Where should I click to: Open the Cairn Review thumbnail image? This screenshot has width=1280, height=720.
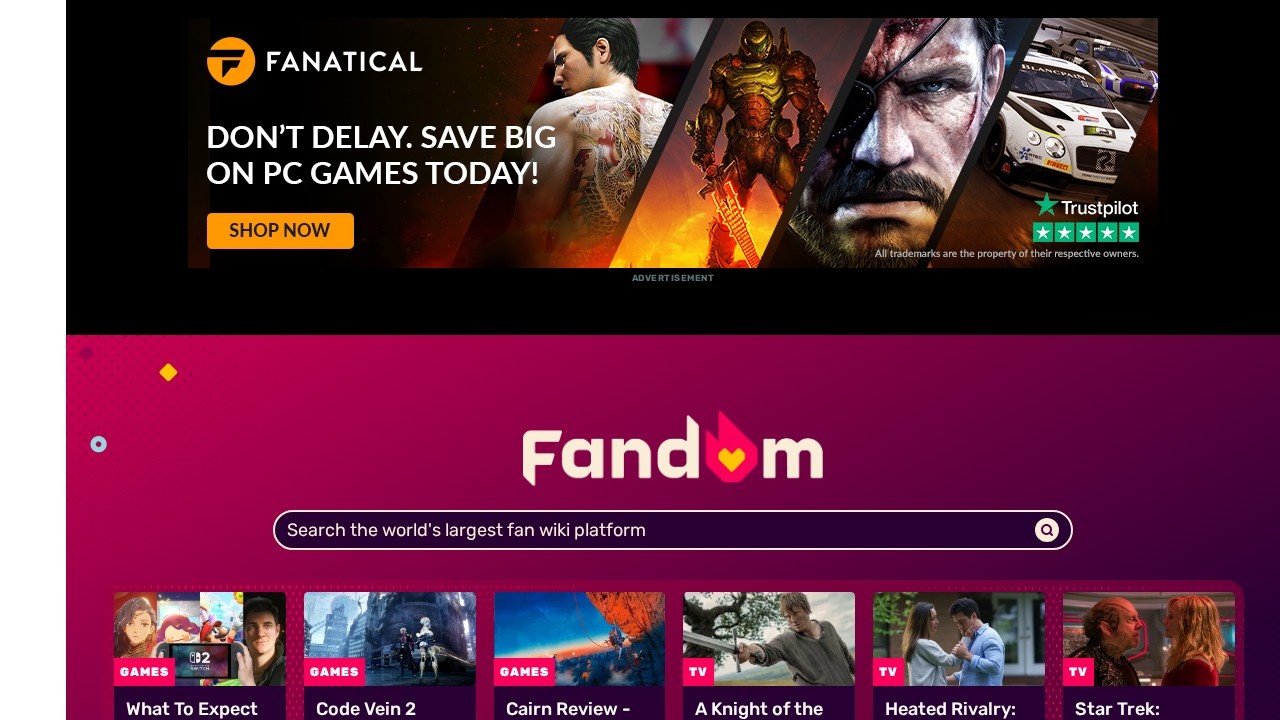tap(579, 638)
